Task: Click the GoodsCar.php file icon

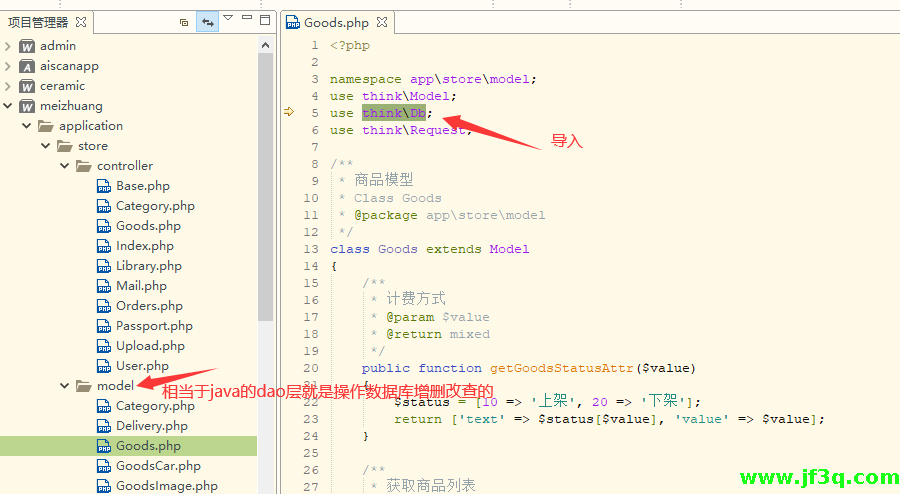Action: (x=104, y=466)
